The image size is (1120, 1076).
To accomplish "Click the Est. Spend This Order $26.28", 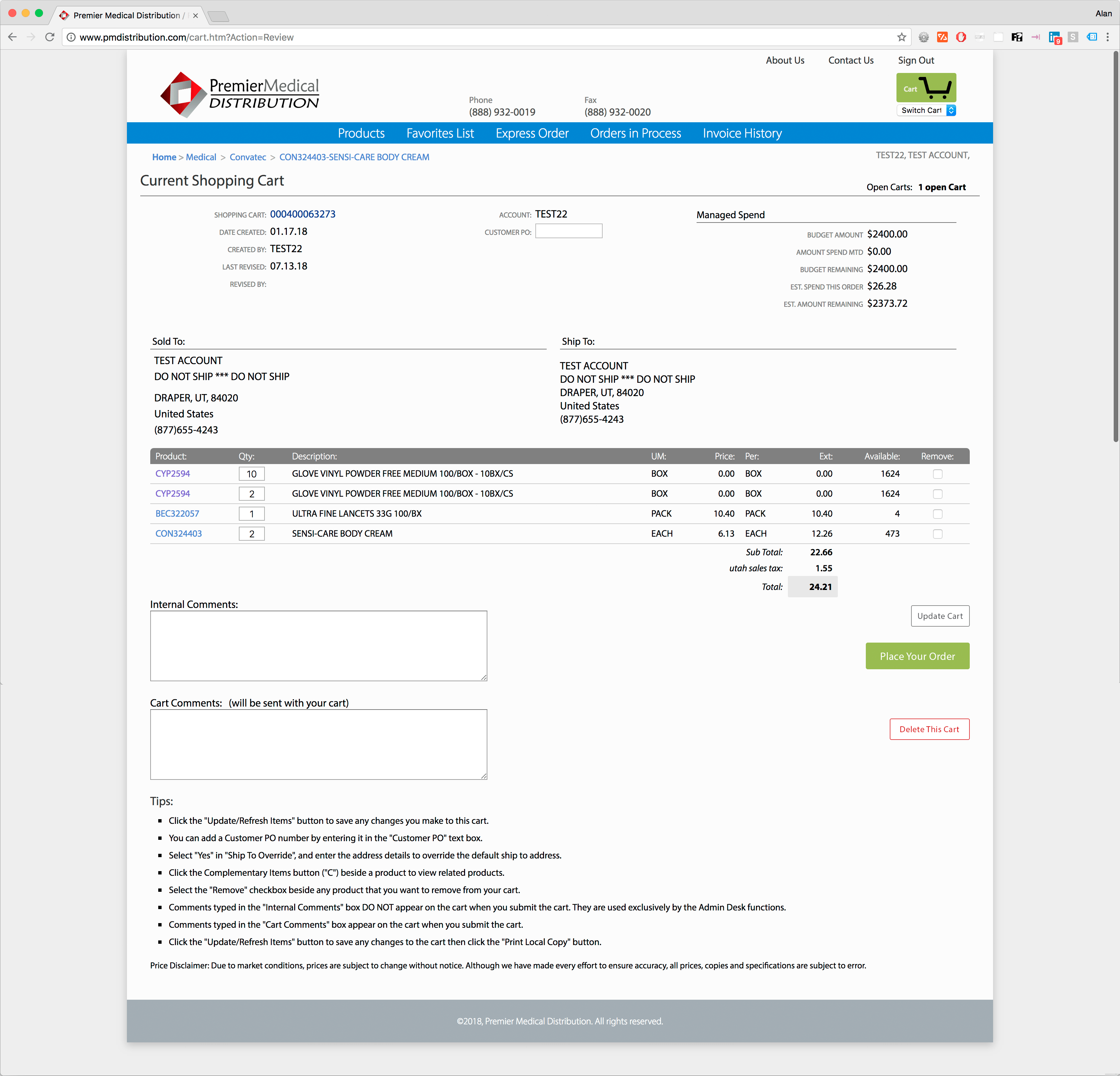I will coord(882,286).
